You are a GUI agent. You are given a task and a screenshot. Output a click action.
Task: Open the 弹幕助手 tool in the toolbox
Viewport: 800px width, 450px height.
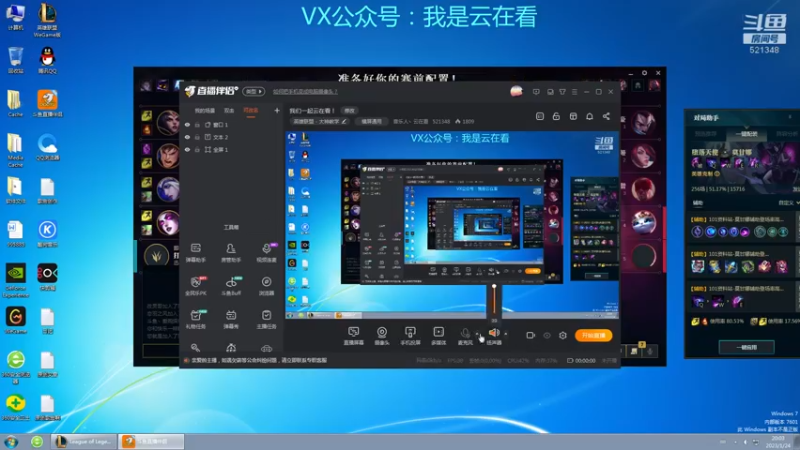(x=195, y=253)
